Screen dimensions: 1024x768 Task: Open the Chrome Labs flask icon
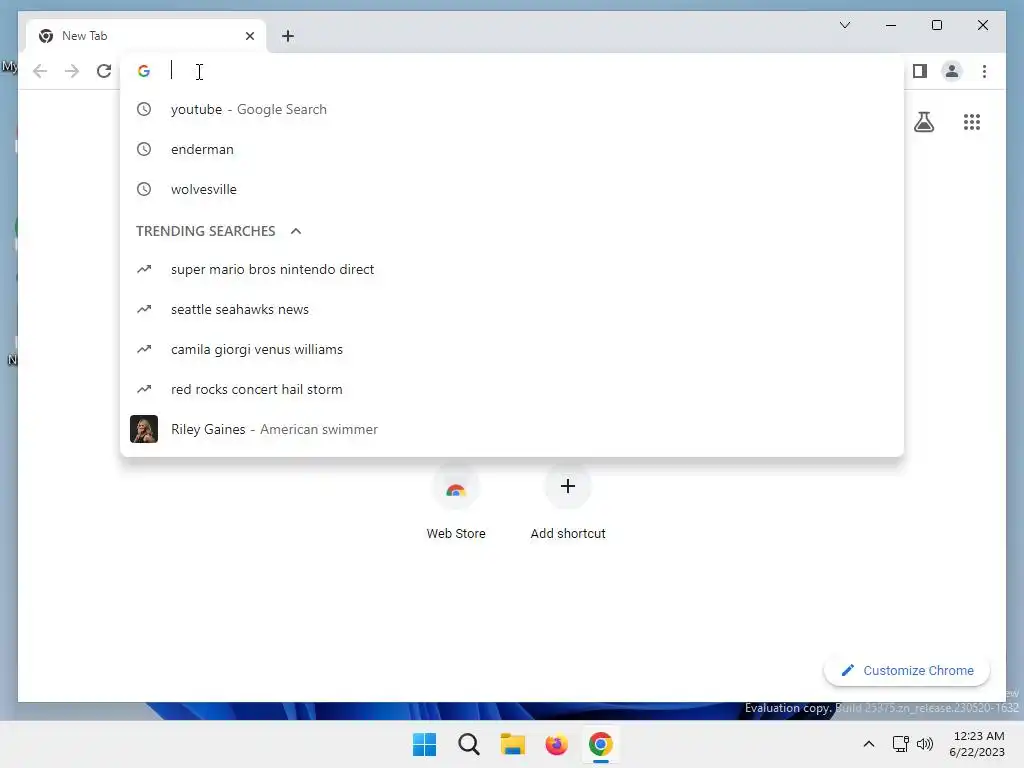click(x=923, y=121)
